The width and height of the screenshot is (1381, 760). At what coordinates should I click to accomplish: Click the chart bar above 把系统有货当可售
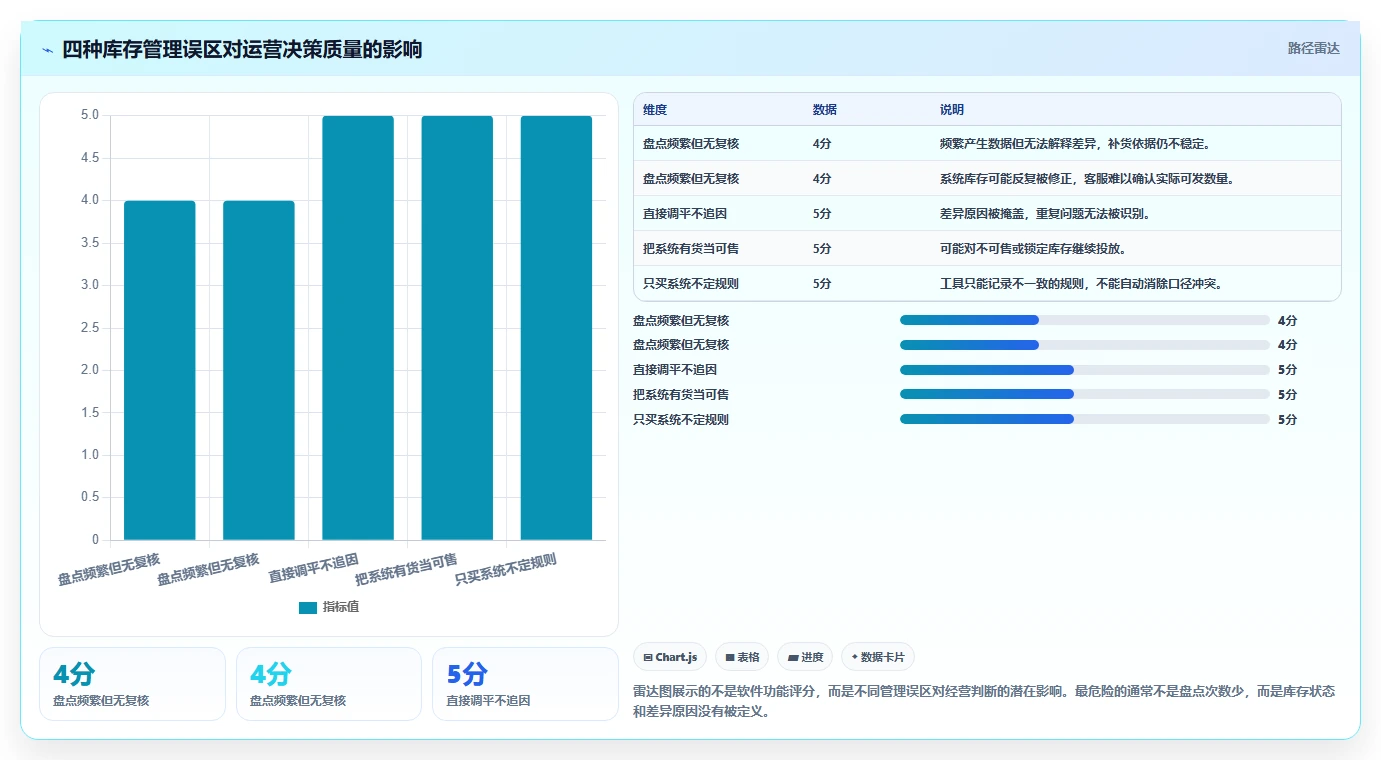[457, 328]
